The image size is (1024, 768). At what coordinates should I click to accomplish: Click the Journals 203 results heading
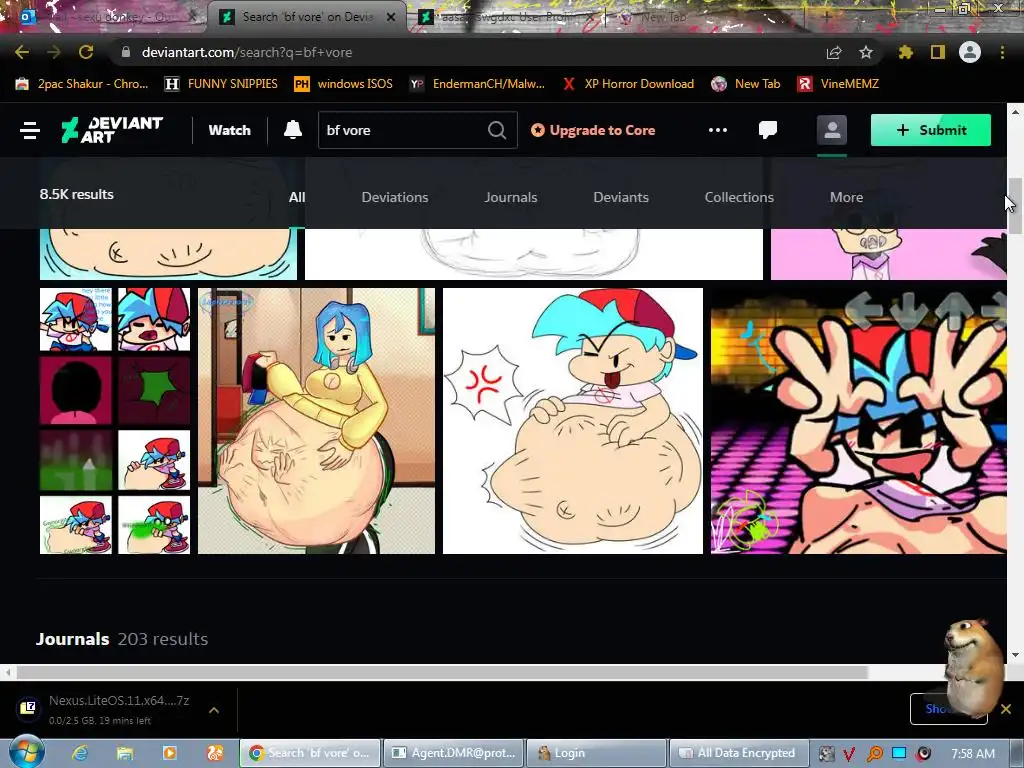[122, 639]
